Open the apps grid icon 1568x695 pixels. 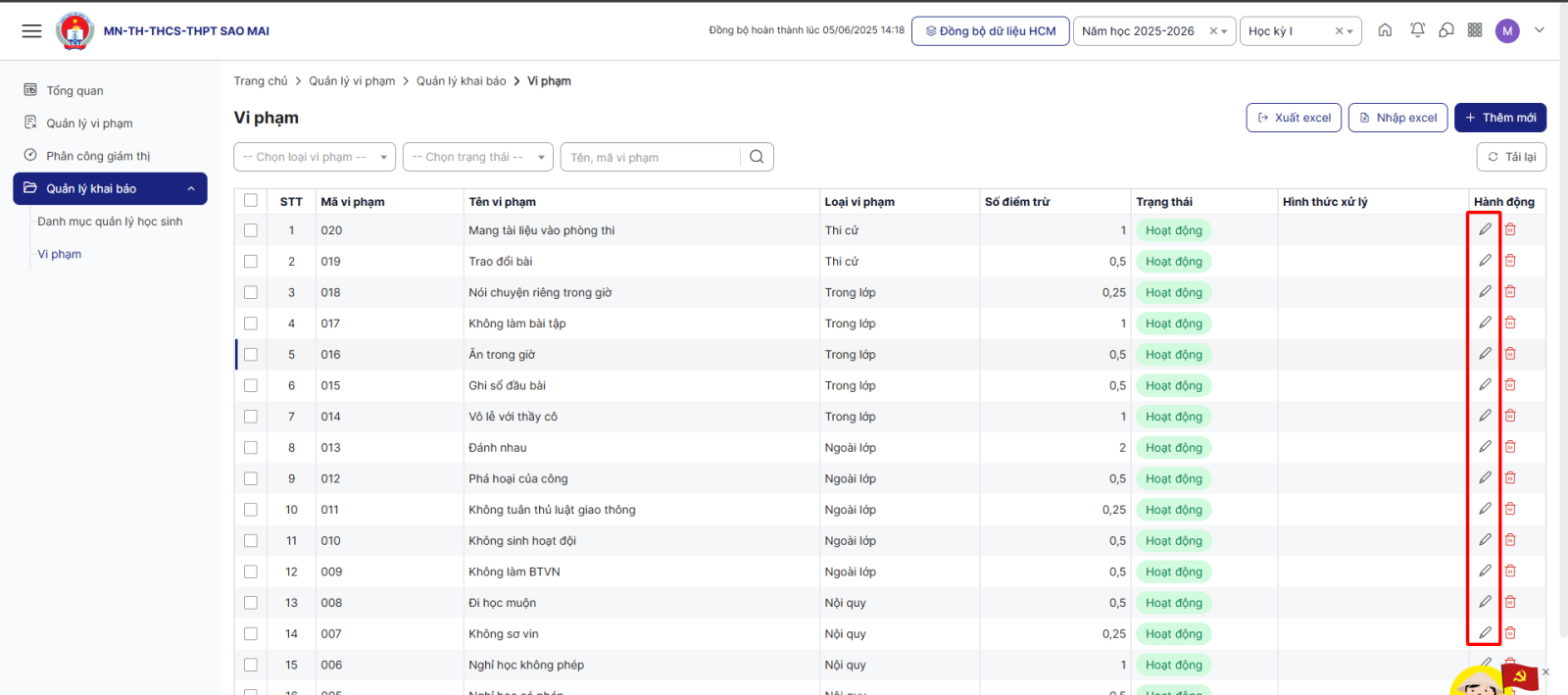pyautogui.click(x=1475, y=30)
